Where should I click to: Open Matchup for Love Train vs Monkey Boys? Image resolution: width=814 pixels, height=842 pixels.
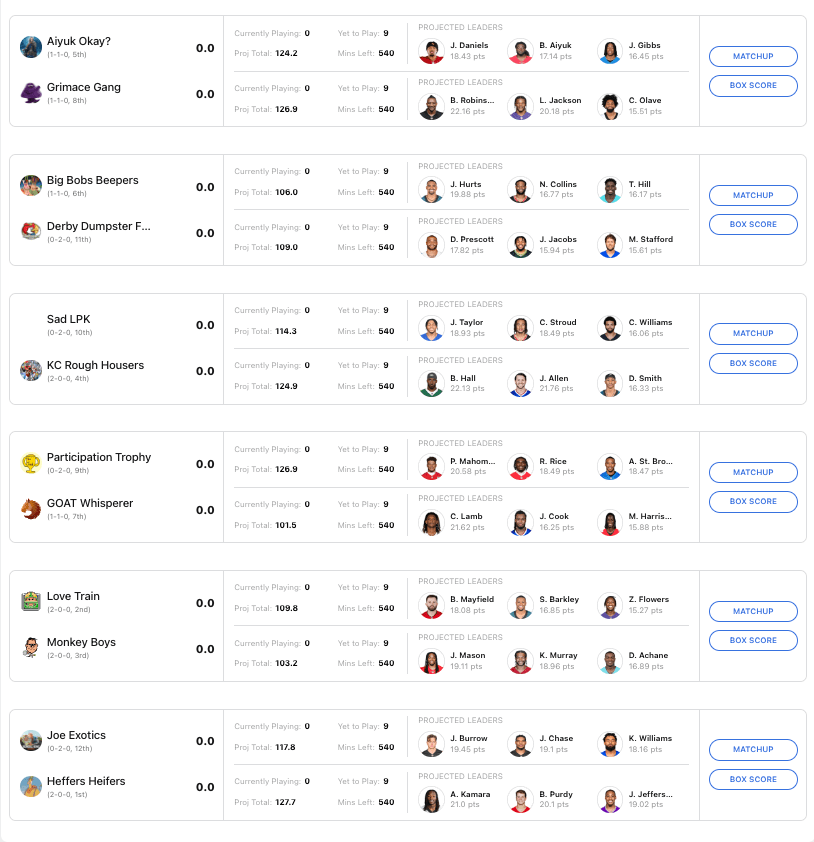[753, 611]
